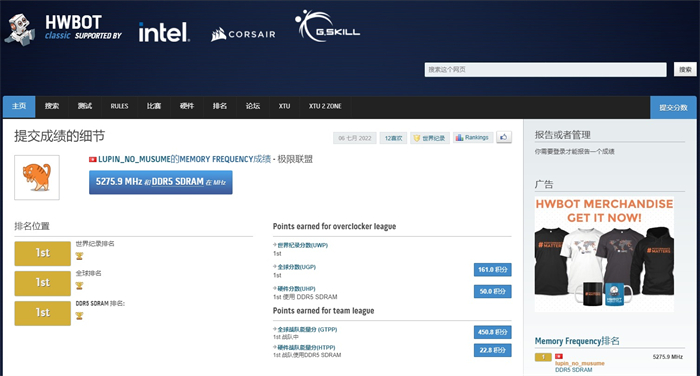Viewport: 700px width, 376px height.
Task: Open the LUPIN_NO_MUSUME user profile link
Action: pos(134,159)
